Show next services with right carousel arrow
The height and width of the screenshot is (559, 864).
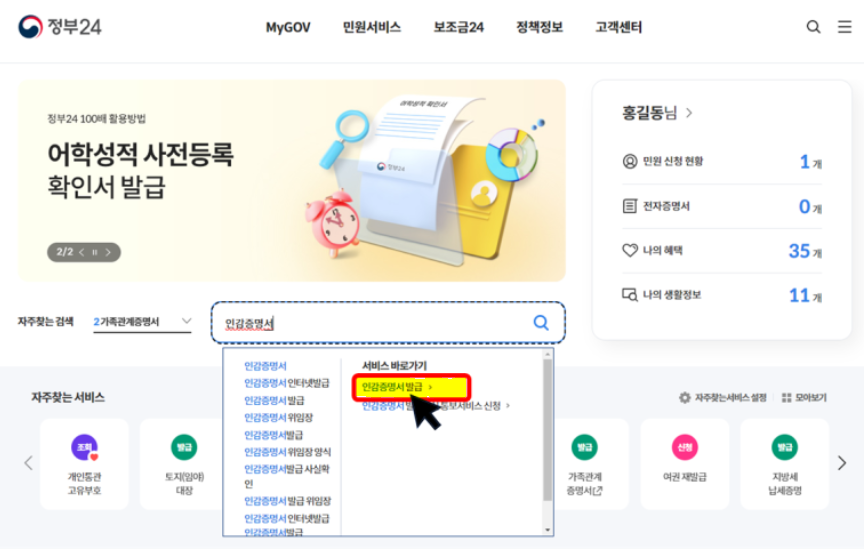(842, 463)
